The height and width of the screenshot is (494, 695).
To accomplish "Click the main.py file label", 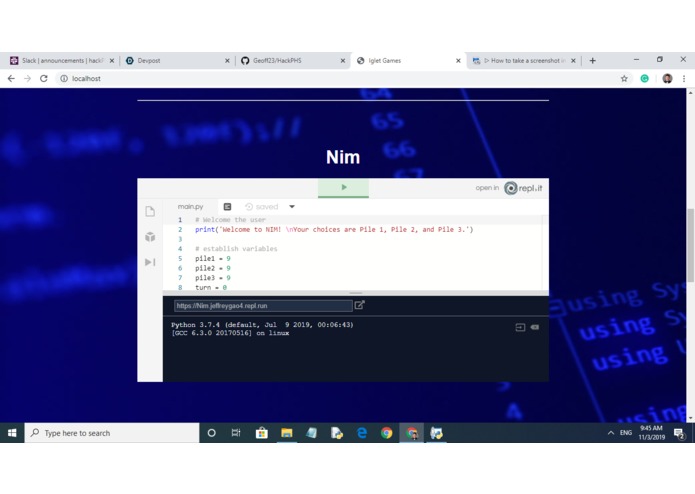I will [x=190, y=206].
